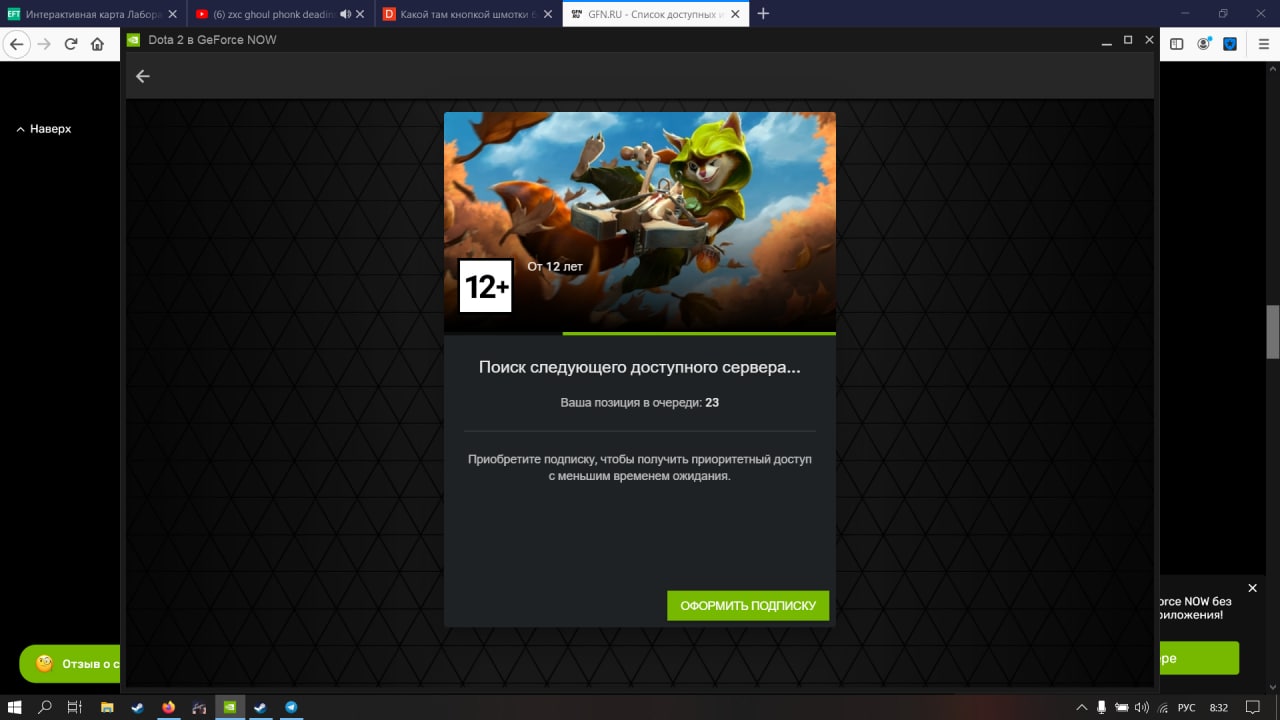Open the browser home page
Image resolution: width=1280 pixels, height=720 pixels.
pyautogui.click(x=97, y=44)
